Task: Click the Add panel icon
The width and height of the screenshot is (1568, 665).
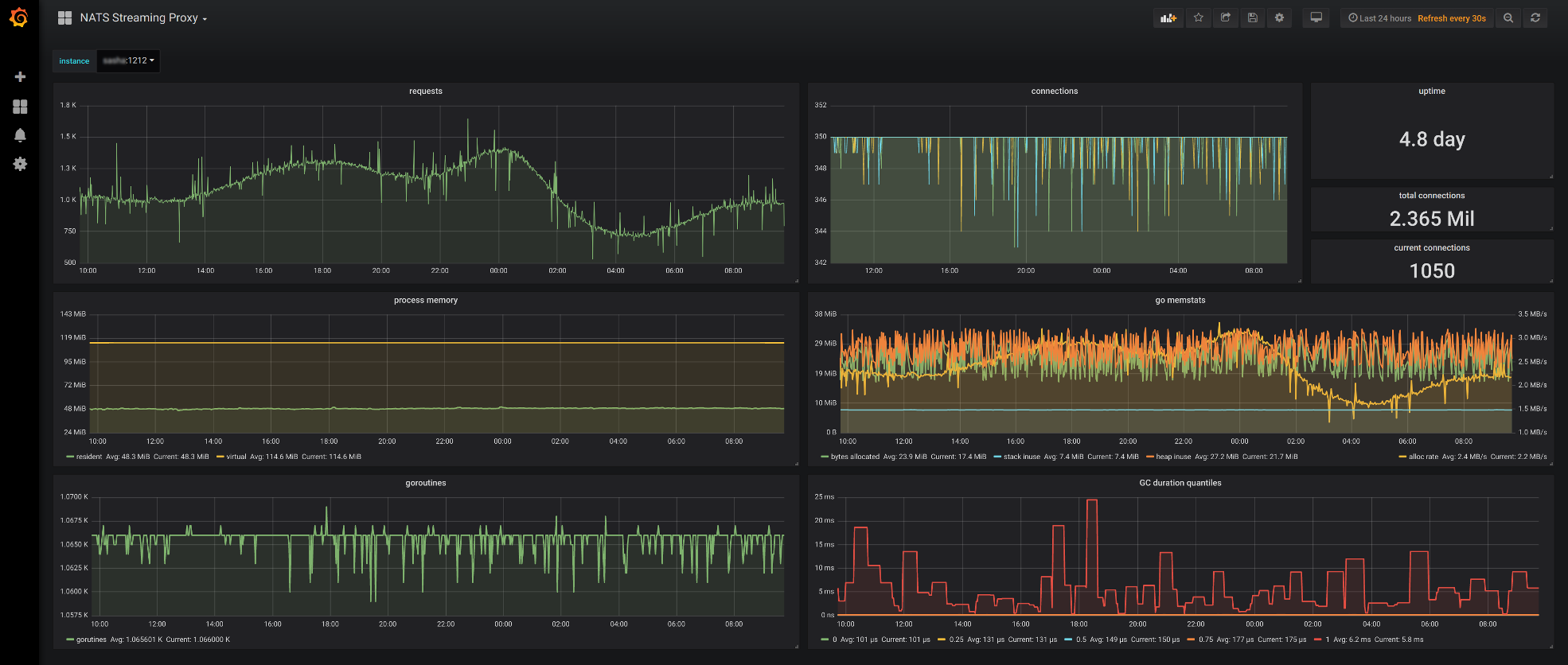Action: click(x=1168, y=18)
